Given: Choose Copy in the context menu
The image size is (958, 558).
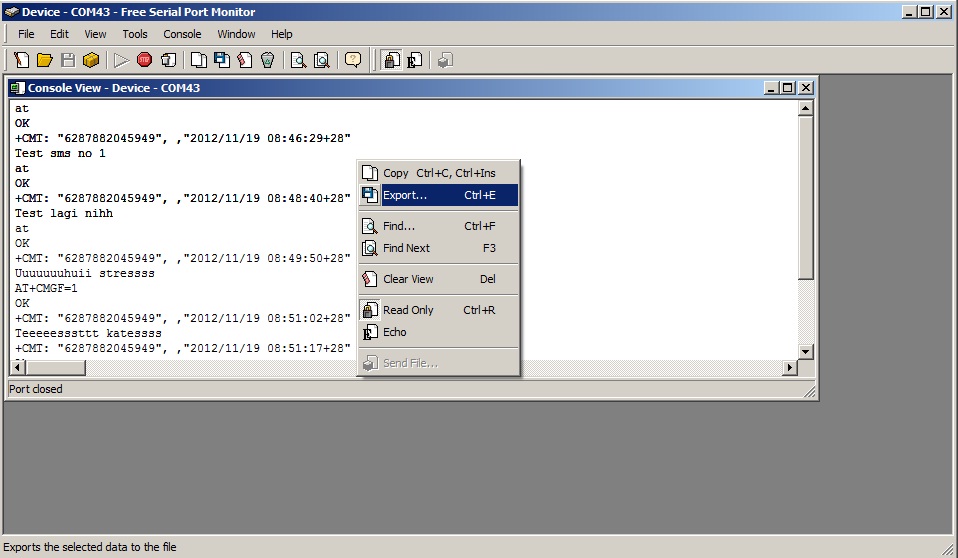Looking at the screenshot, I should (439, 173).
